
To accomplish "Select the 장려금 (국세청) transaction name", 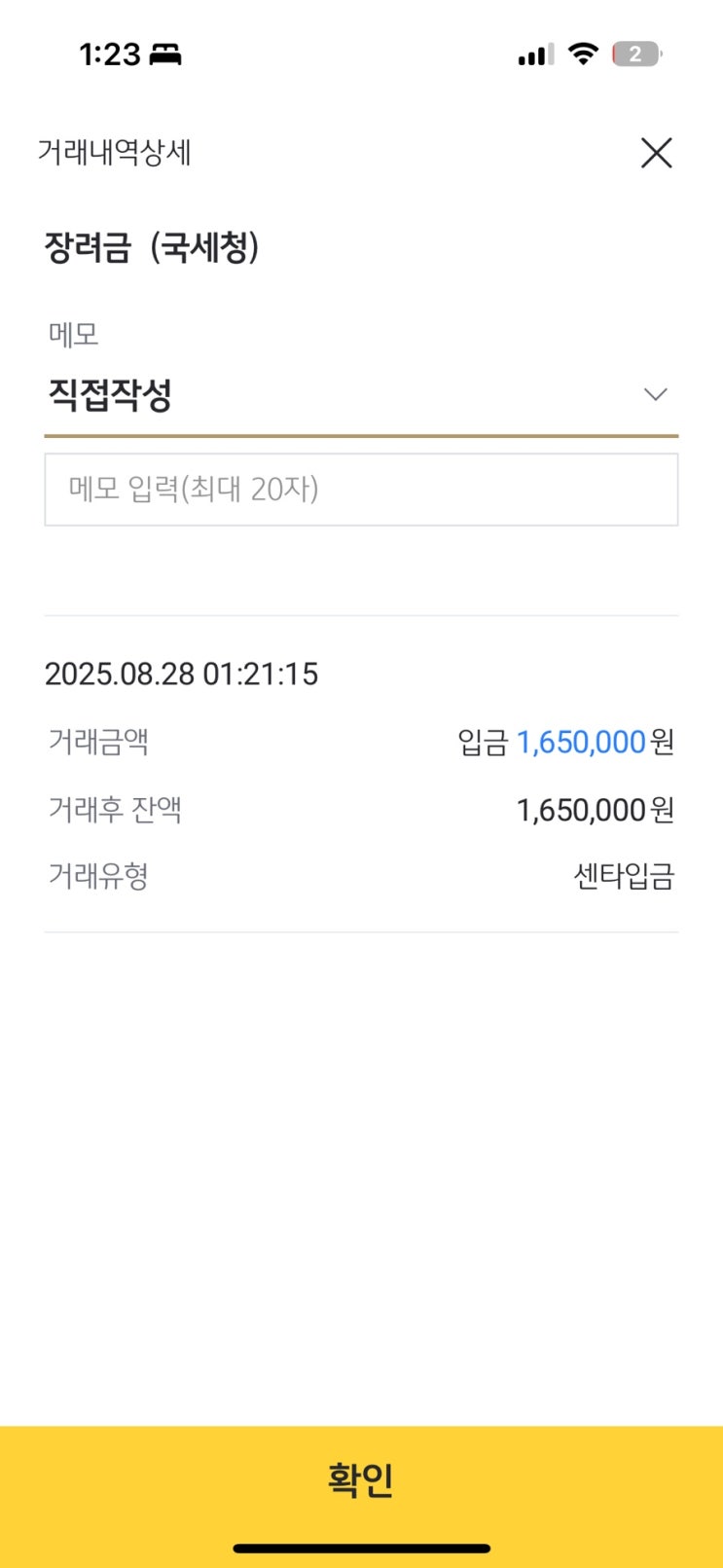I will pos(152,247).
